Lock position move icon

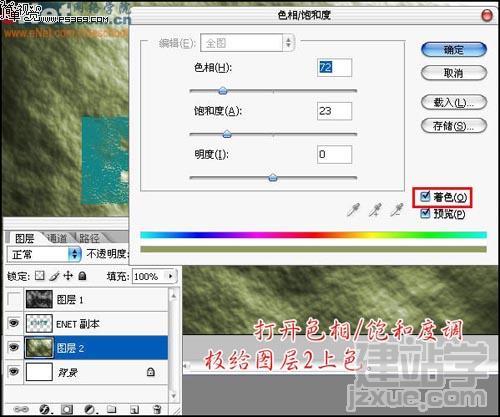tap(68, 276)
